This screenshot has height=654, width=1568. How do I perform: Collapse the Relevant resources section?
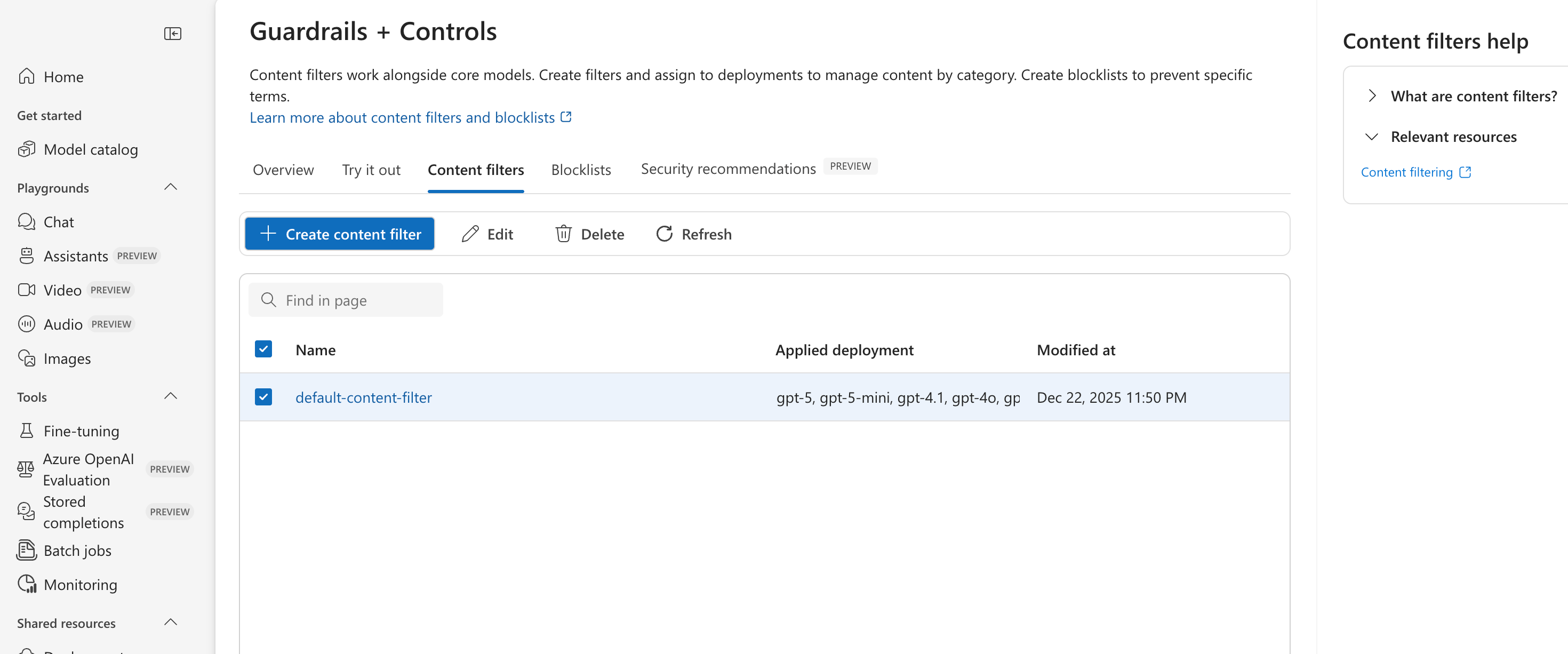1372,137
